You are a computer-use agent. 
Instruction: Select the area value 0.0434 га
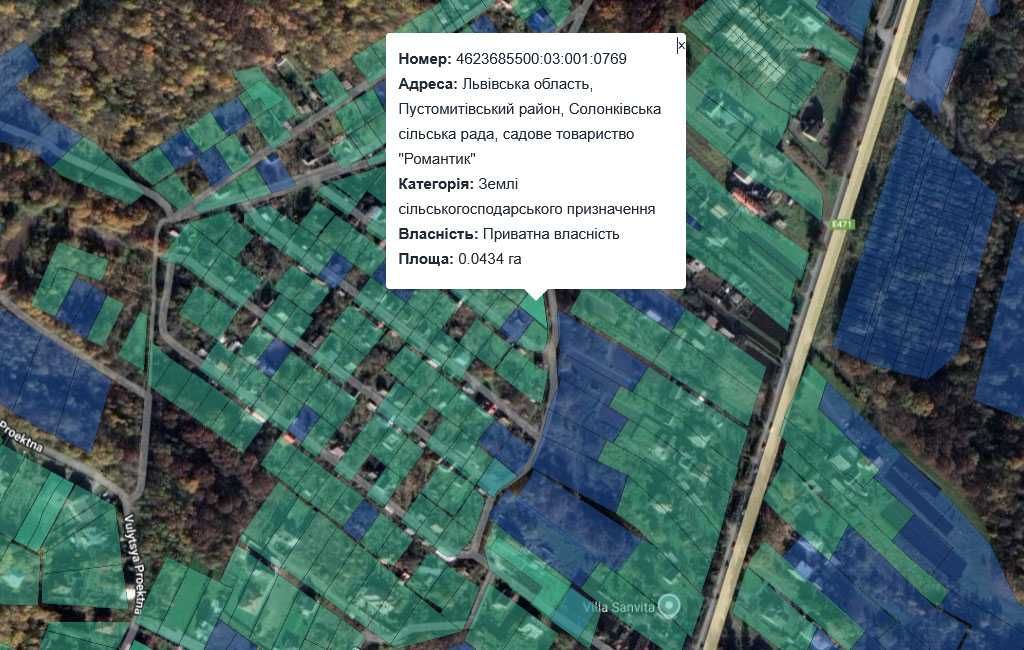[490, 259]
